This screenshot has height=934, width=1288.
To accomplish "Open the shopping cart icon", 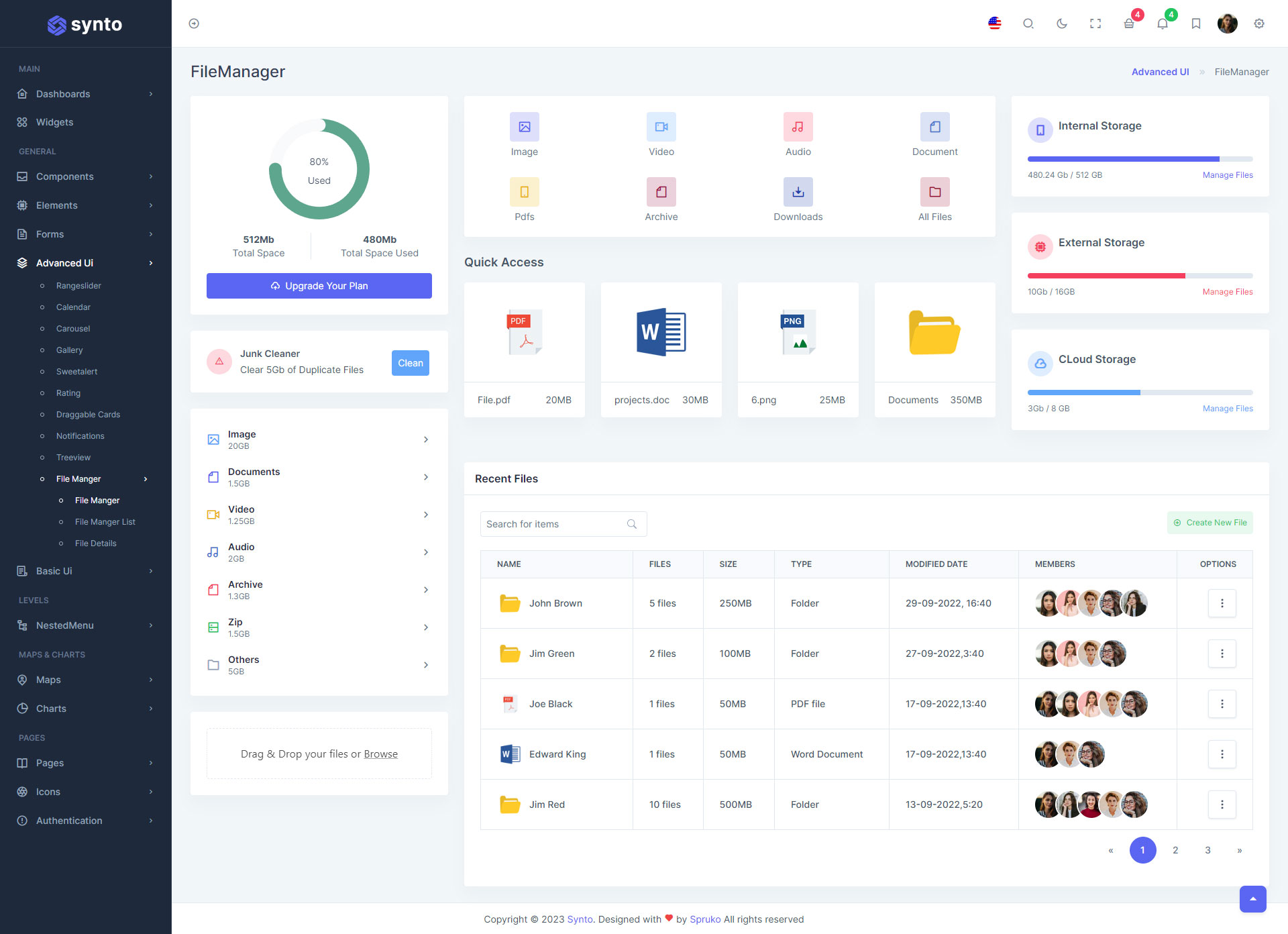I will tap(1129, 23).
